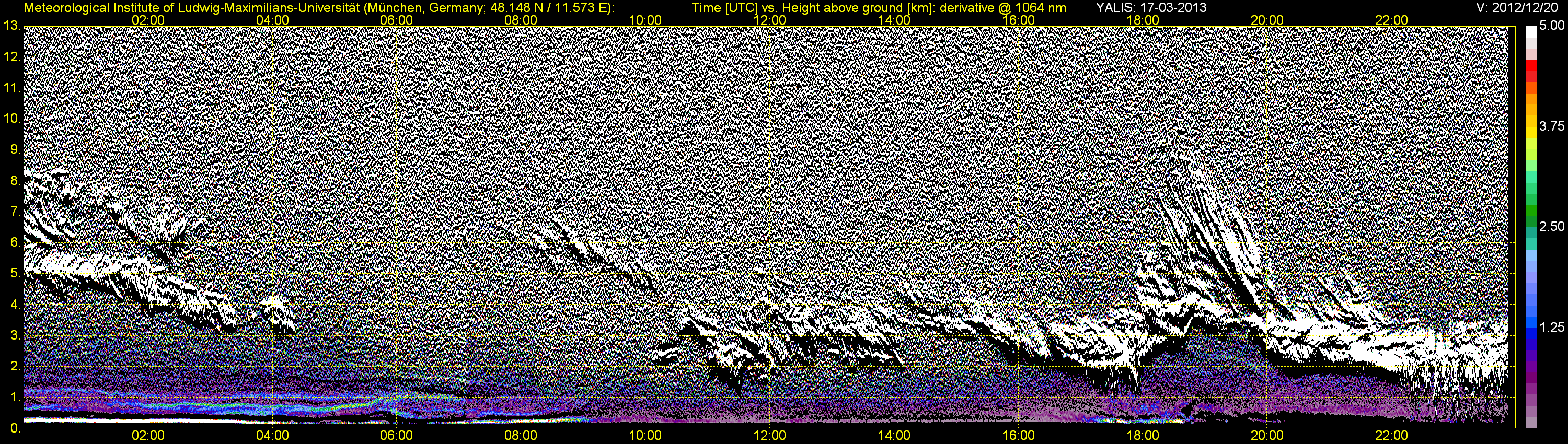The image size is (1568, 444).
Task: Click the height axis label 2
Action: 15,366
